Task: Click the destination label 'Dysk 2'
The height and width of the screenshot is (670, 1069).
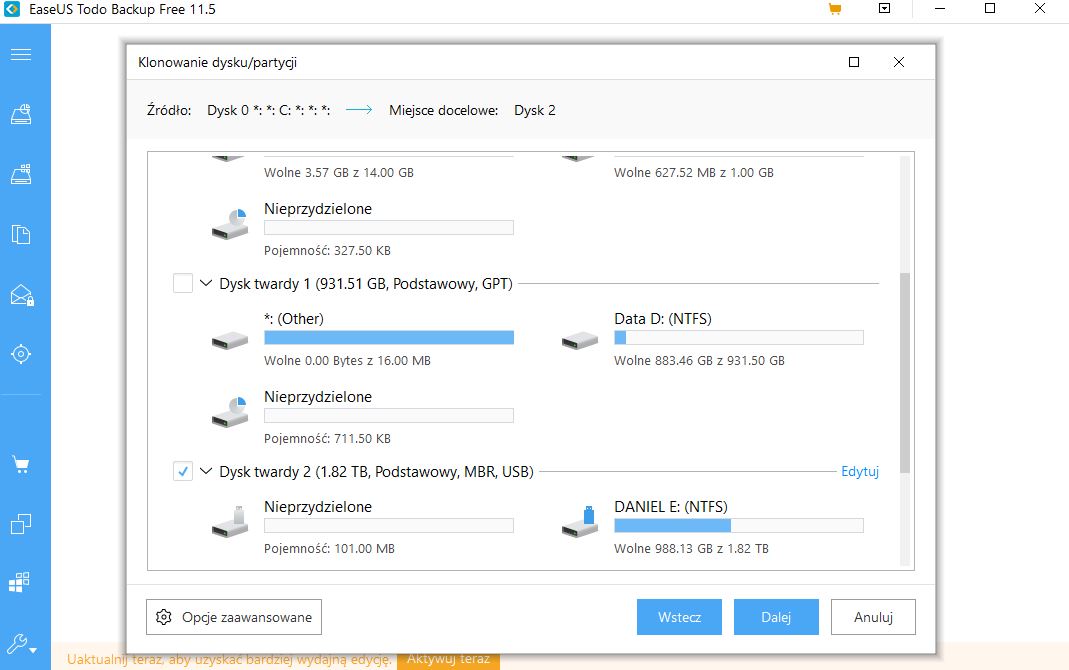Action: coord(534,110)
